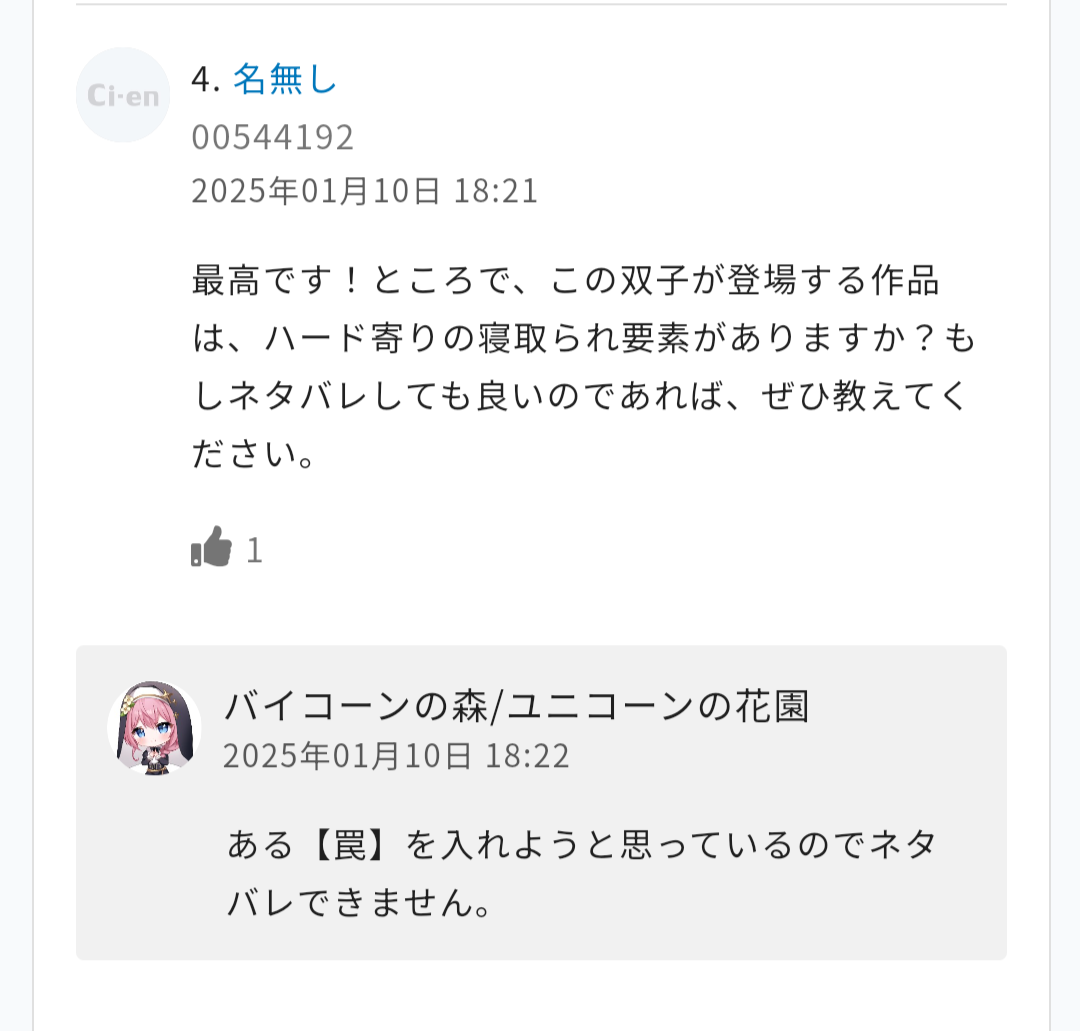The image size is (1080, 1031).
Task: Click the comment timestamp 18:21
Action: coord(496,190)
